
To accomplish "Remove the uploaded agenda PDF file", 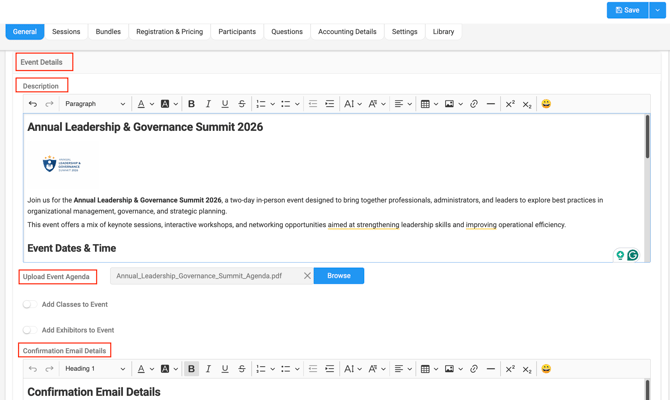I will [x=307, y=276].
